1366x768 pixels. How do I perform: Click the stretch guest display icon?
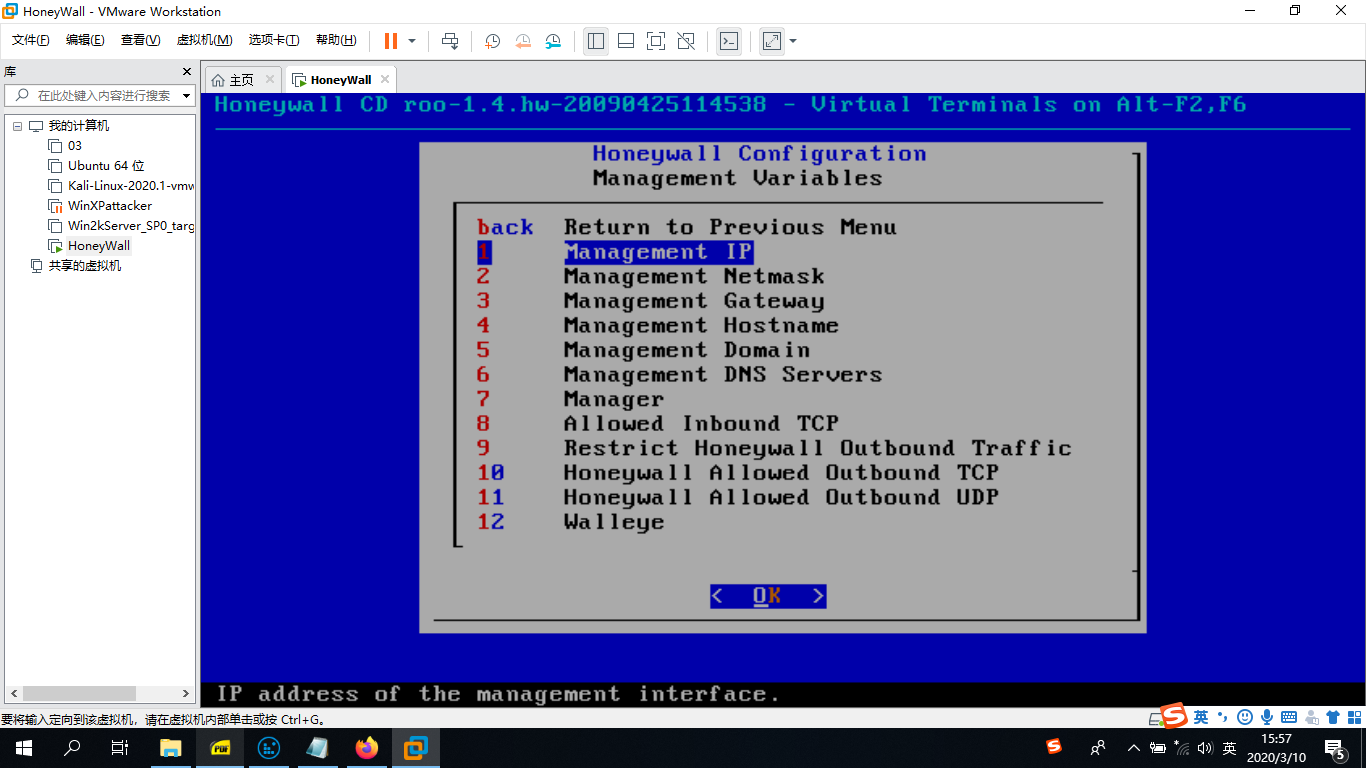[x=772, y=41]
